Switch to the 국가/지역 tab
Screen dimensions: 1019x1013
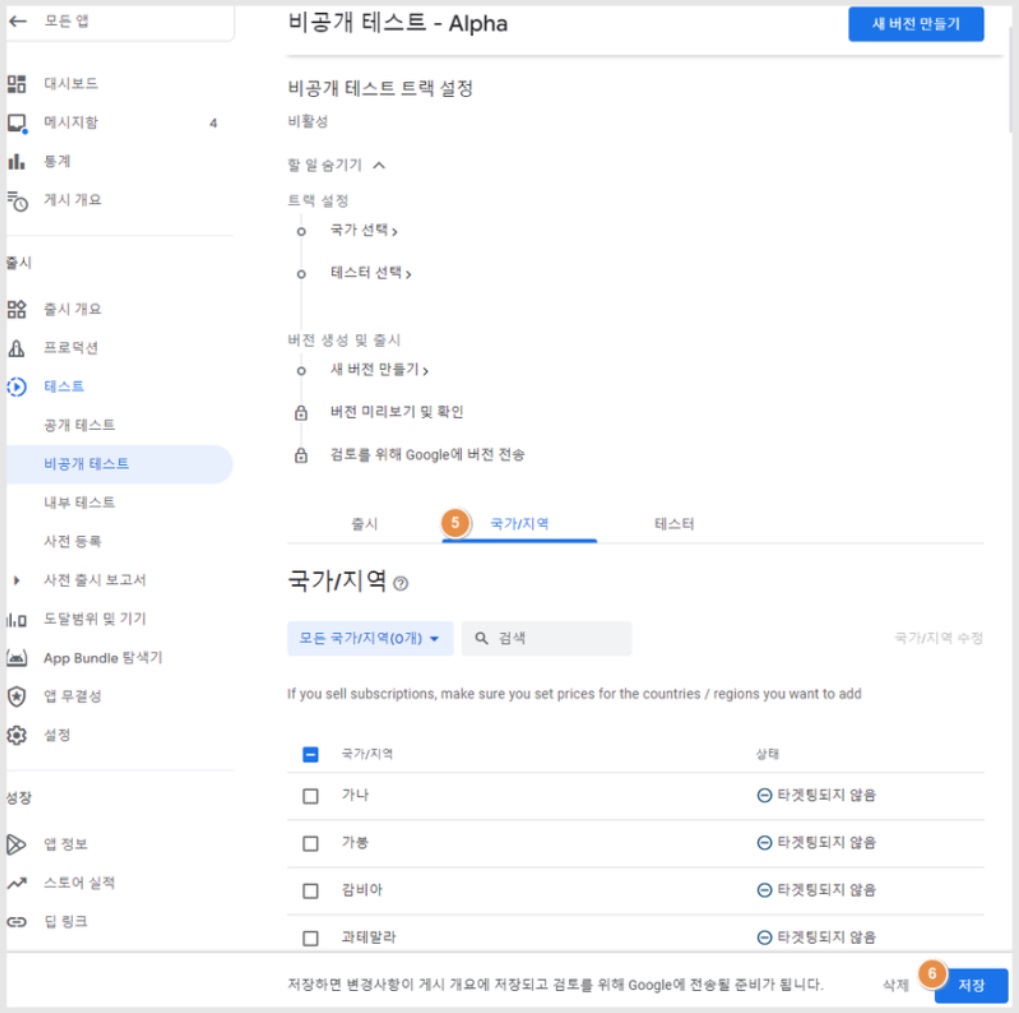pos(519,524)
